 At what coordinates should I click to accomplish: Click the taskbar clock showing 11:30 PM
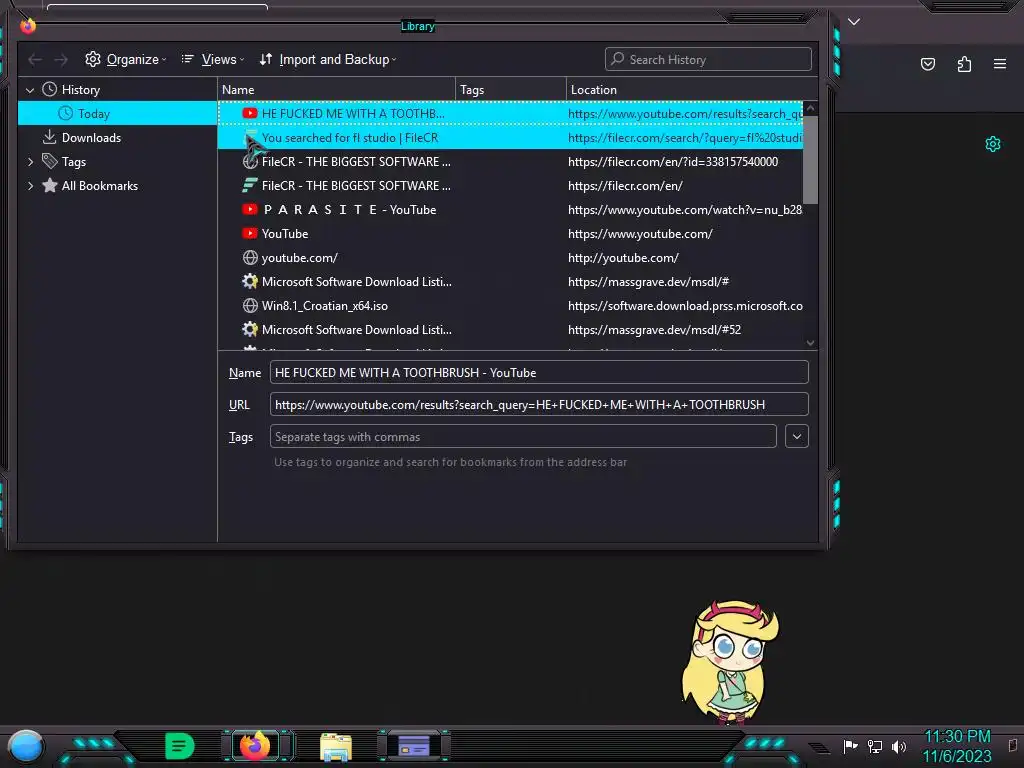click(957, 746)
